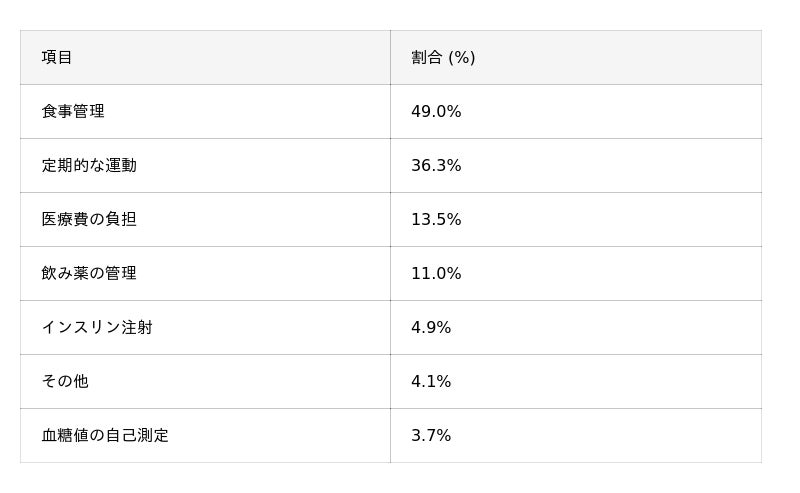This screenshot has width=800, height=493.
Task: Click the 4.1% value
Action: 431,382
